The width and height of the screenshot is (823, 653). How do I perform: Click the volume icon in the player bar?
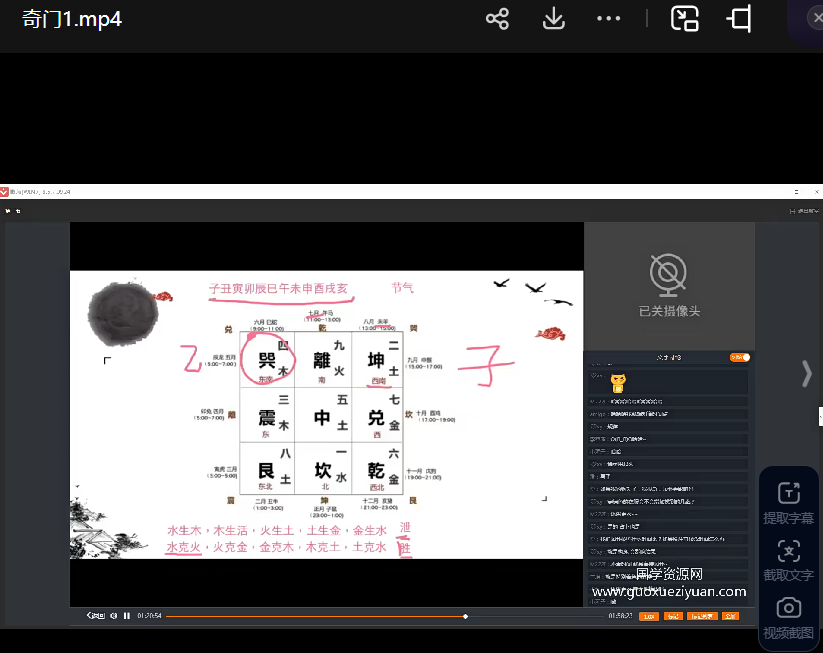click(x=114, y=616)
